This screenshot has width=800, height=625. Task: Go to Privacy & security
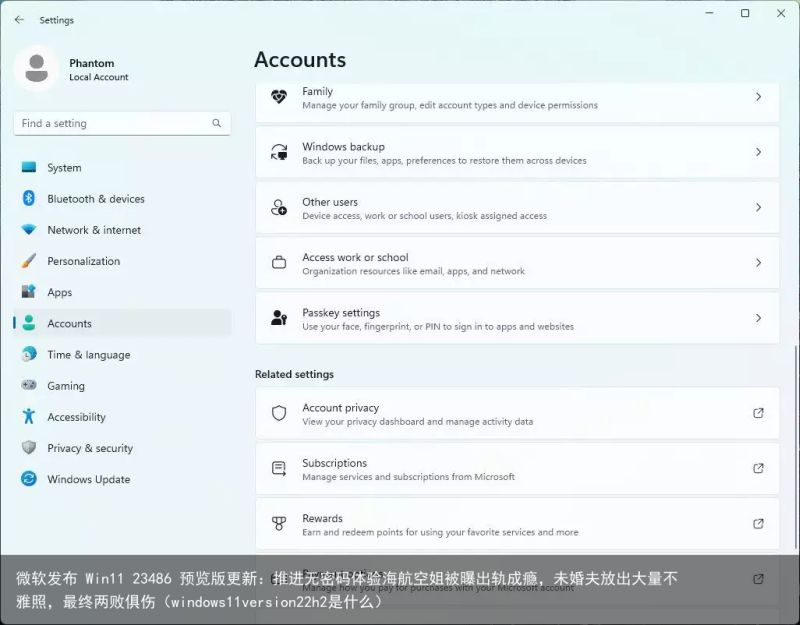click(x=122, y=447)
